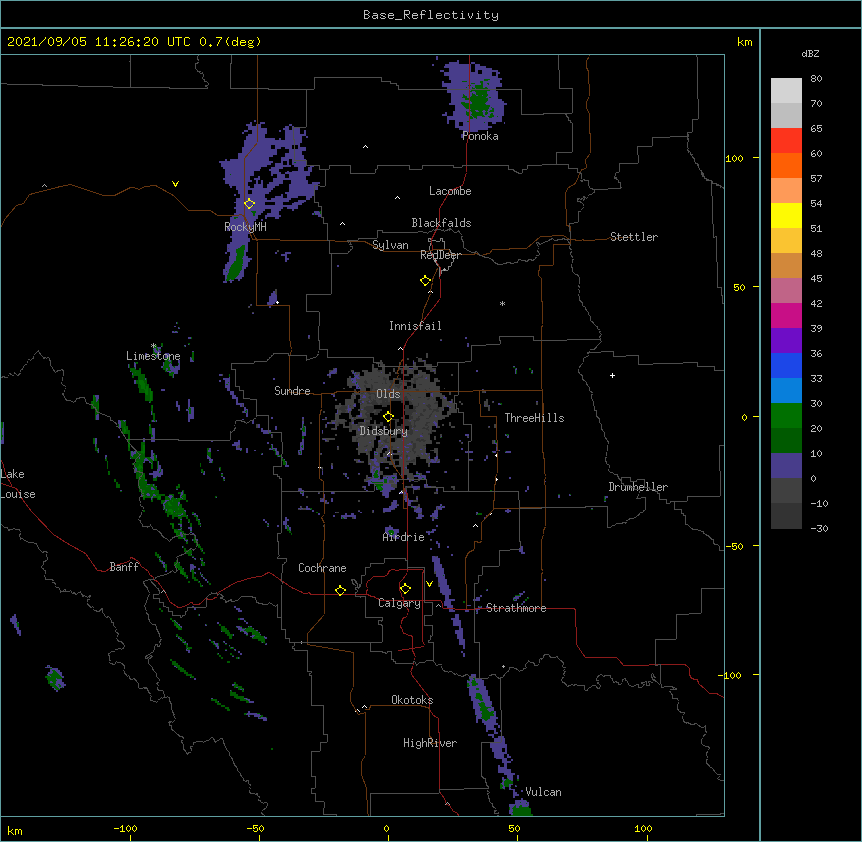Viewport: 862px width, 842px height.
Task: Pick the orange 57-60 dBZ legend swatch
Action: [786, 165]
